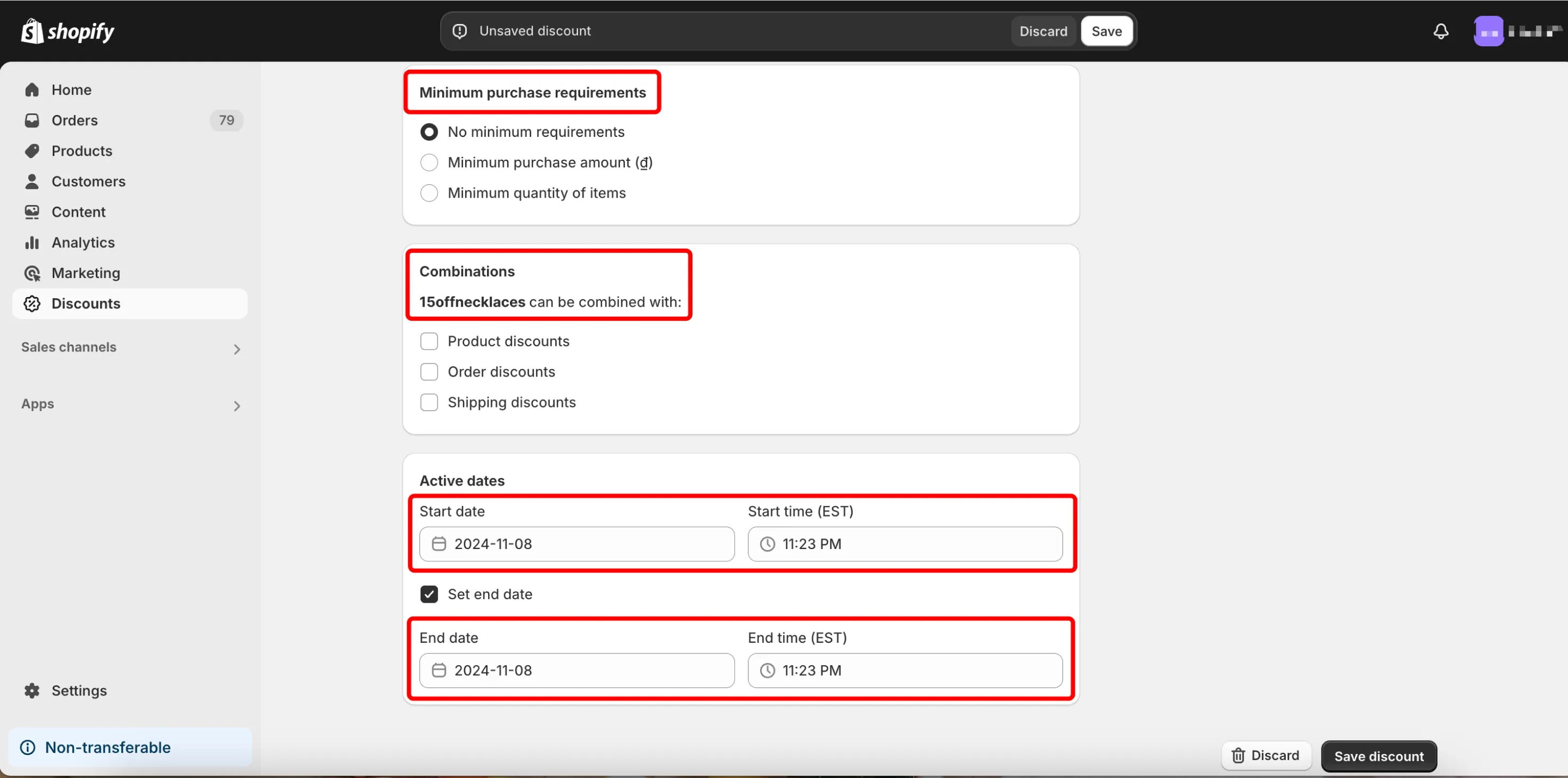Image resolution: width=1568 pixels, height=778 pixels.
Task: Click the Settings gear icon
Action: 31,690
